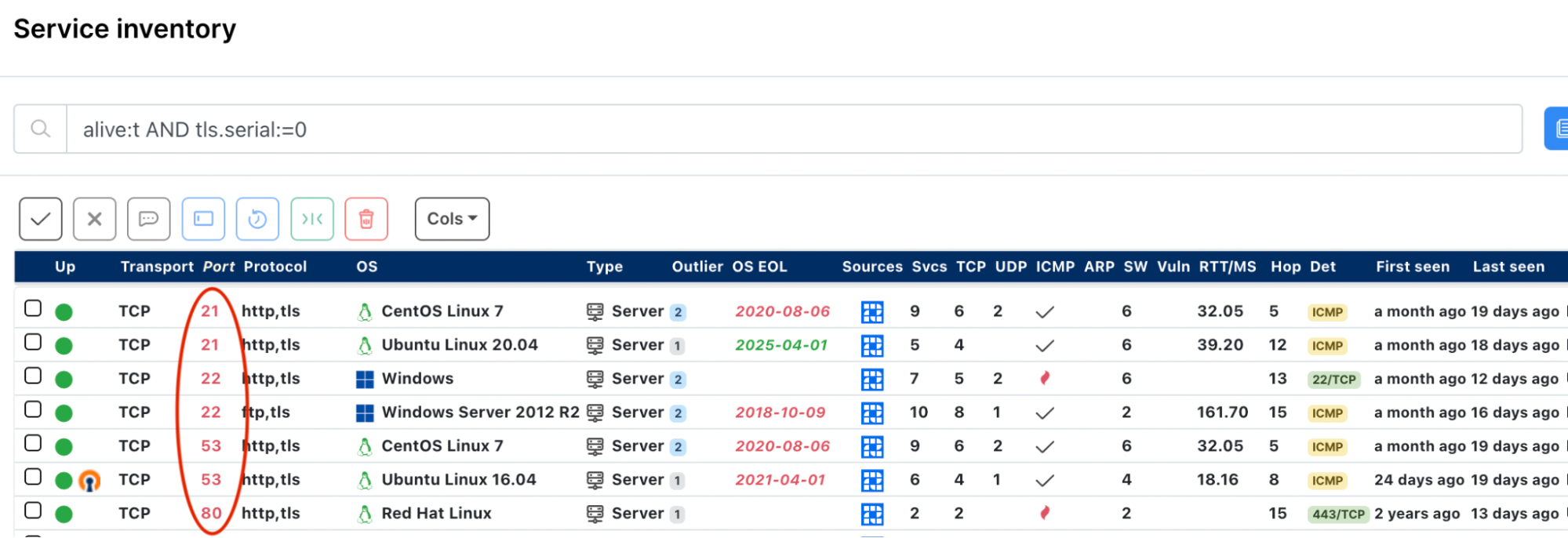Open the Cols column dropdown

[453, 219]
